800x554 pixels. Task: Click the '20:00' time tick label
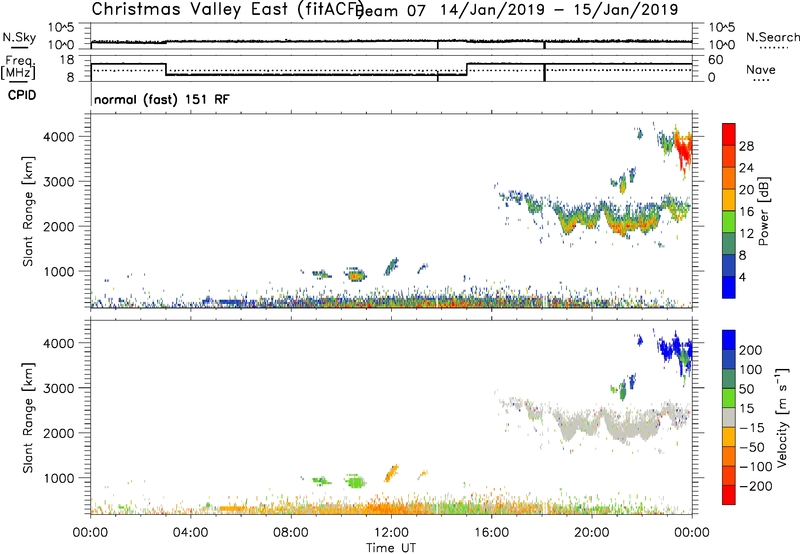click(592, 533)
